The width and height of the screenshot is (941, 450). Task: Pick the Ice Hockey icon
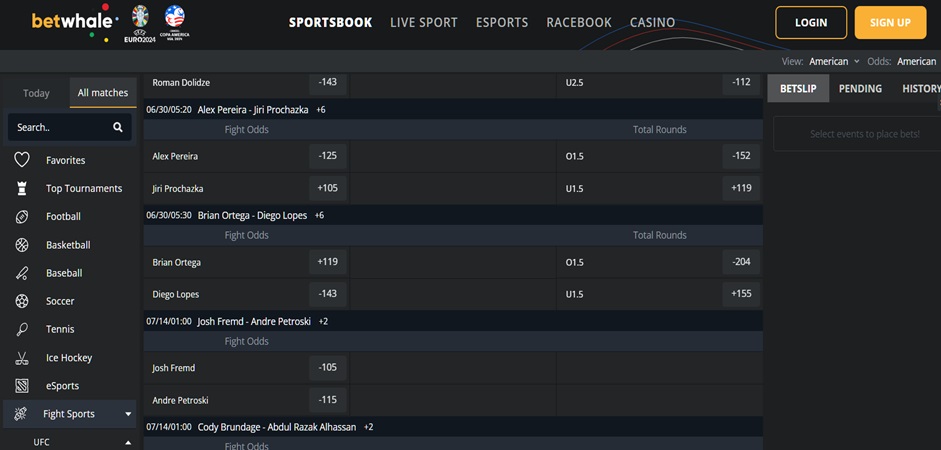22,358
